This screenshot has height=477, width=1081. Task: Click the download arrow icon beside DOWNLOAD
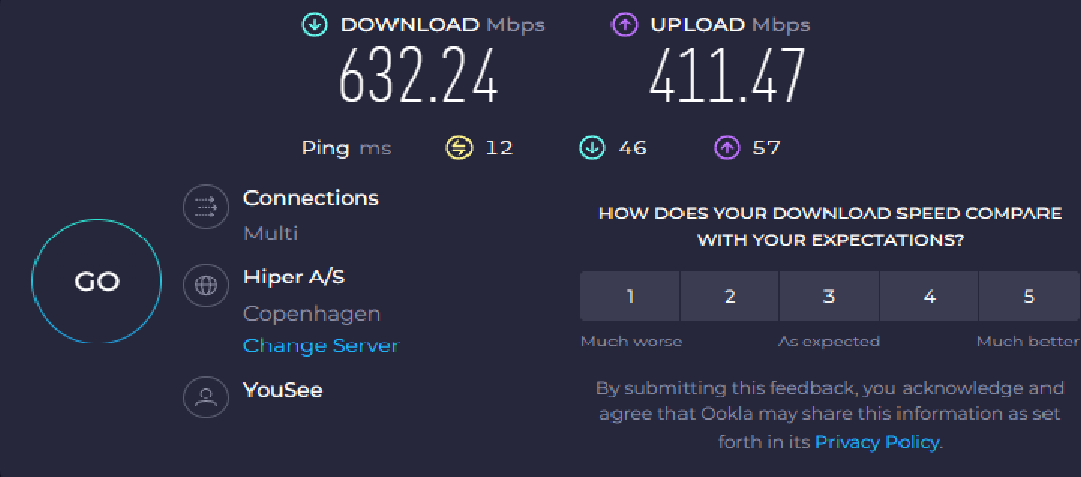315,25
